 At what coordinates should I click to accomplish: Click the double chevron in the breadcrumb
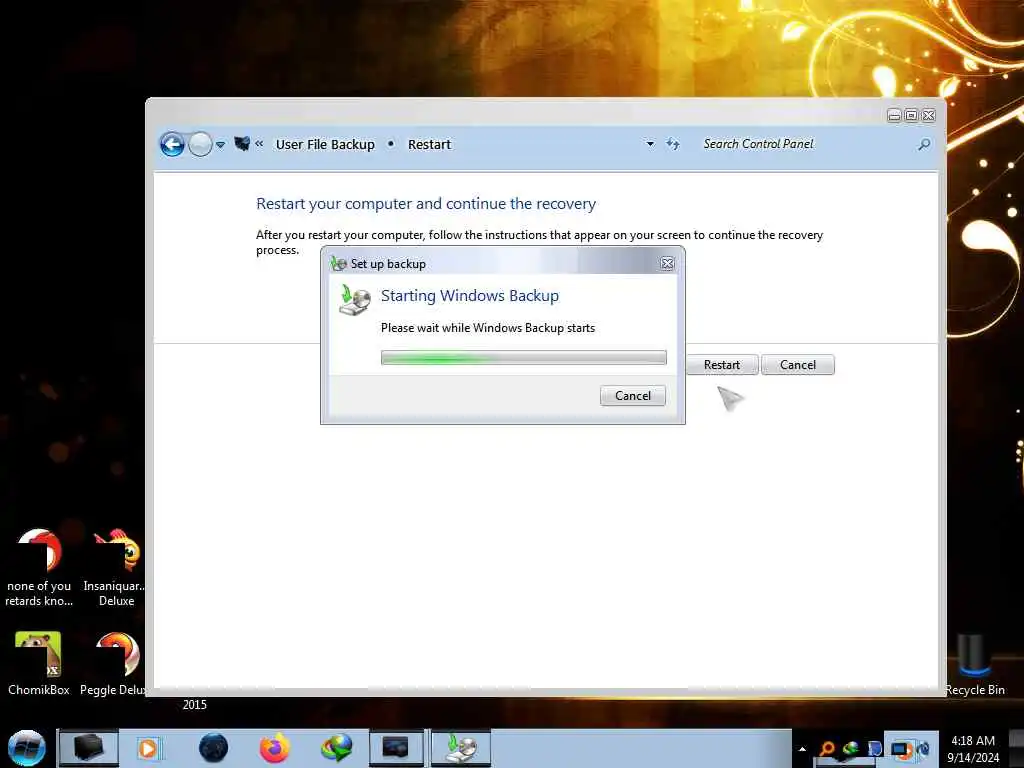point(259,144)
